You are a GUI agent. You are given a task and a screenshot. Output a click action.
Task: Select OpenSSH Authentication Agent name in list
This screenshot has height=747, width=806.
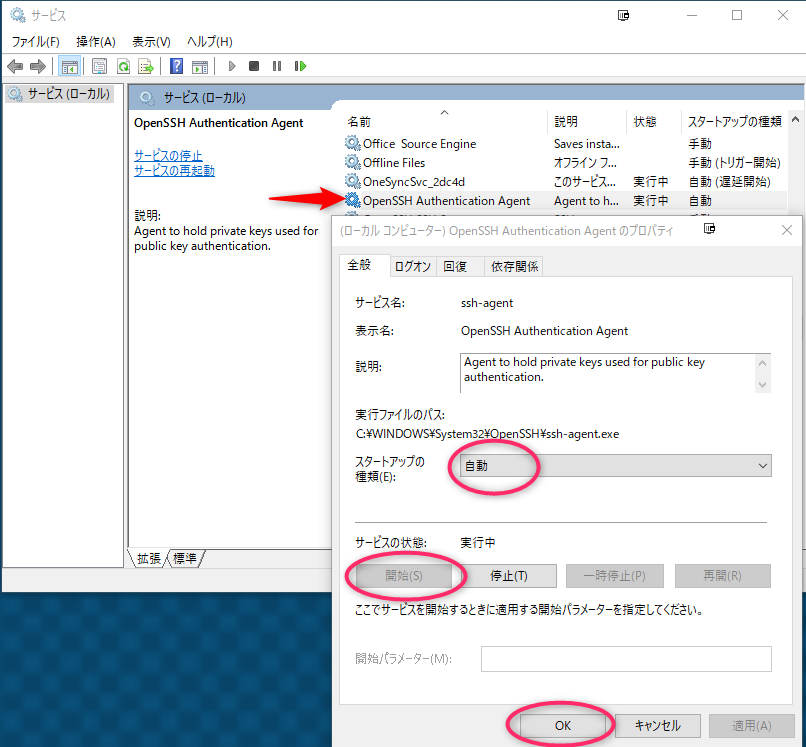click(x=446, y=201)
